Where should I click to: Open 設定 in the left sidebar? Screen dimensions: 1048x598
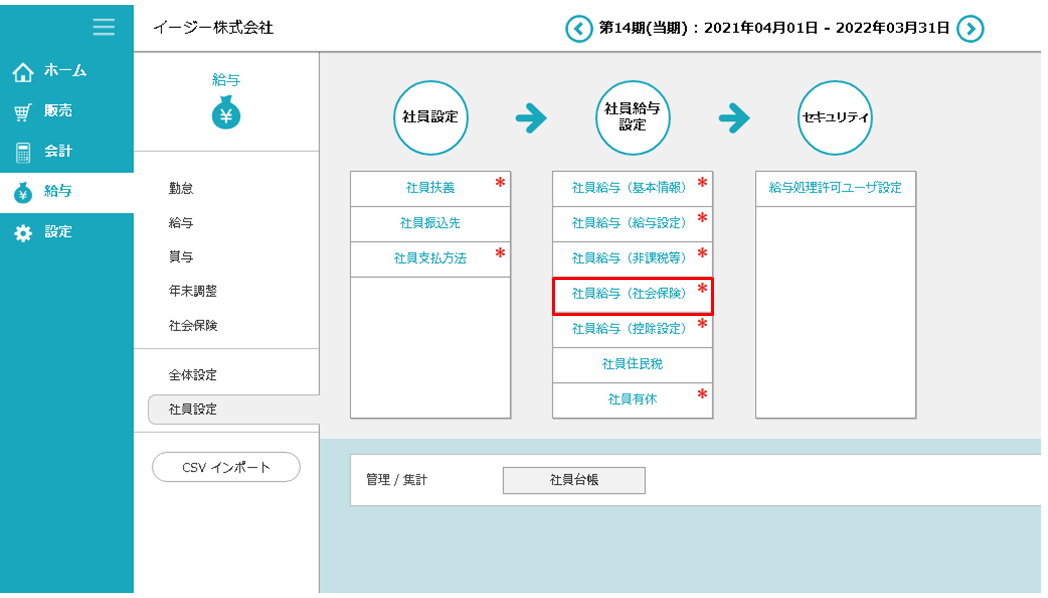[x=57, y=232]
